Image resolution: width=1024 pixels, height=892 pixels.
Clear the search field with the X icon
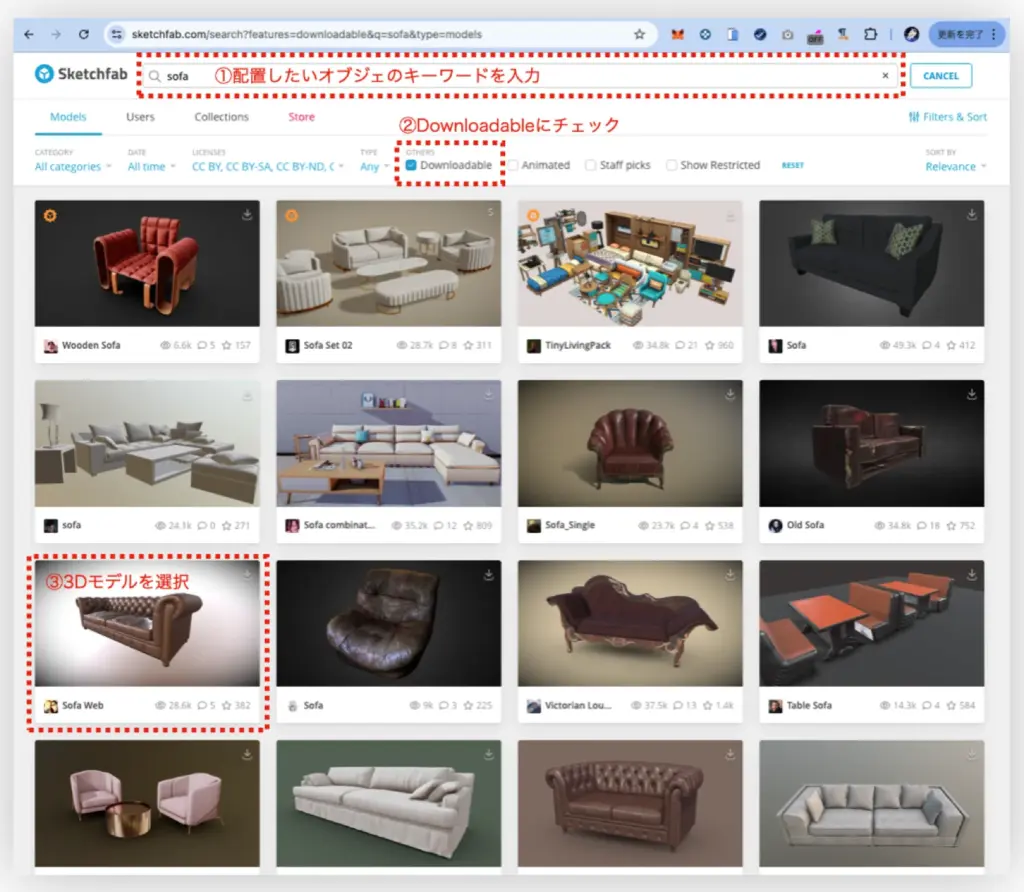884,76
